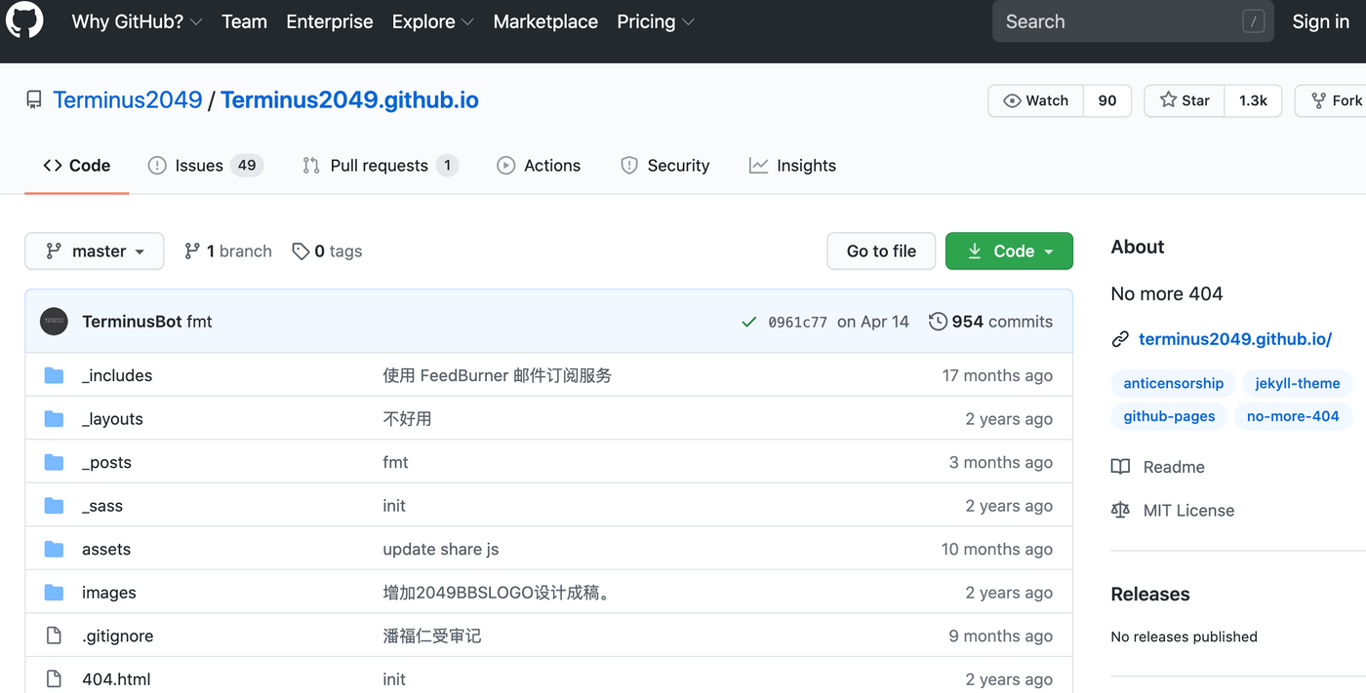
Task: Focus the Search input field
Action: 1133,21
